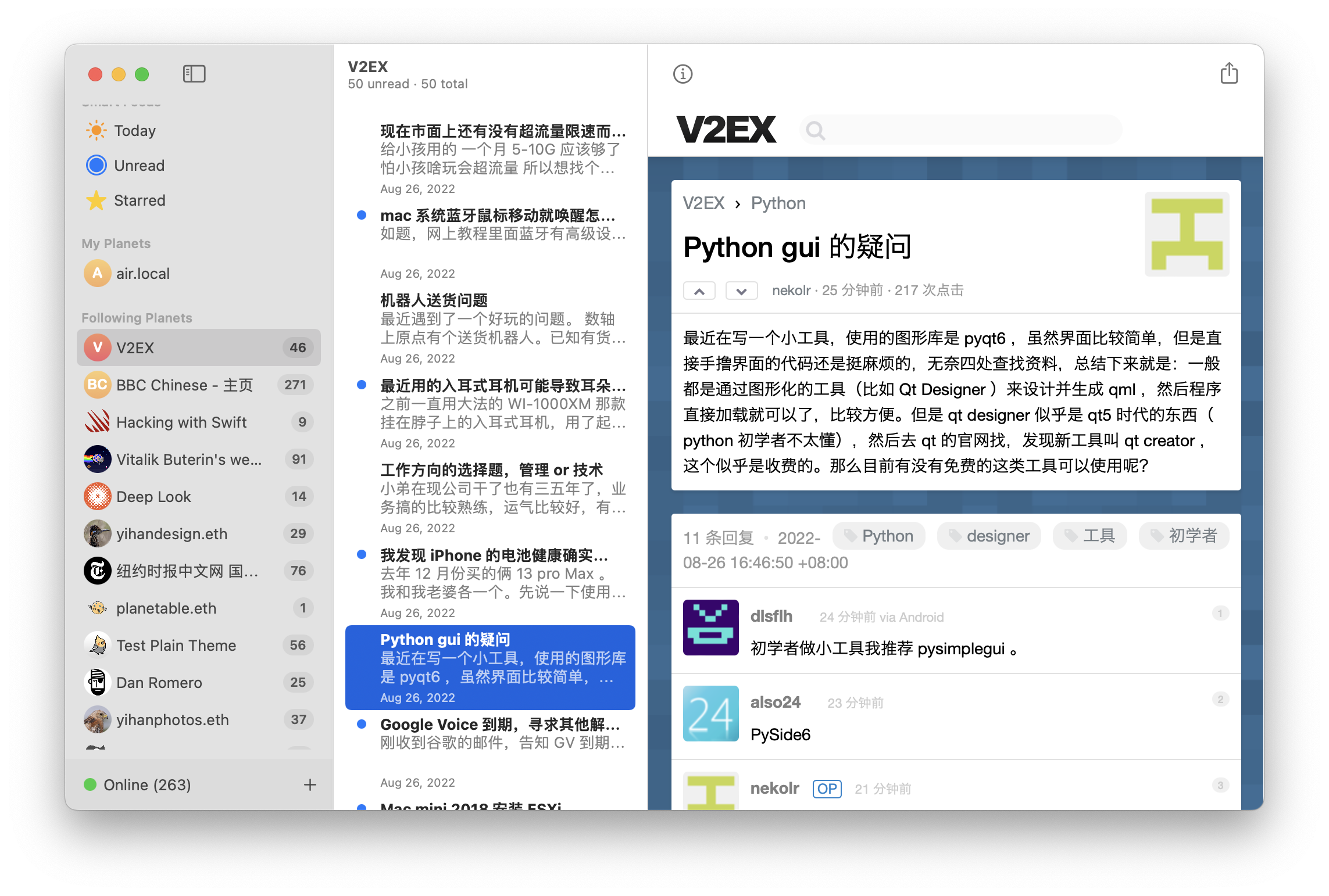This screenshot has height=896, width=1329.
Task: Click the V2EX search field
Action: [x=960, y=130]
